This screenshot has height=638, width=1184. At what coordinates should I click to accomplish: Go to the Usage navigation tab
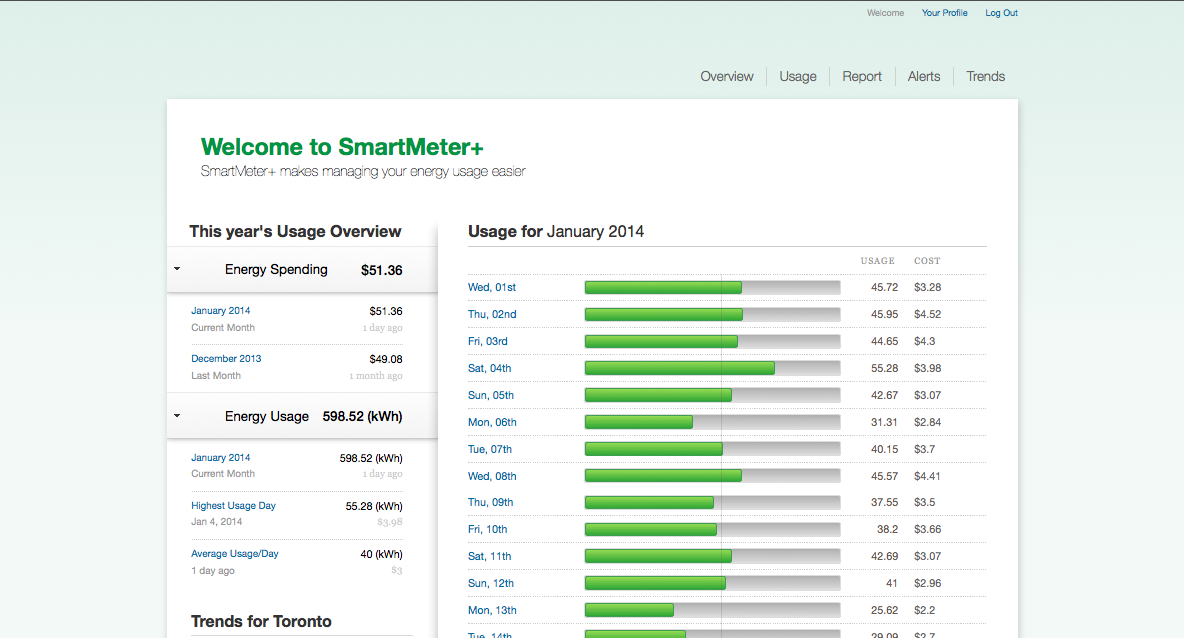coord(797,76)
